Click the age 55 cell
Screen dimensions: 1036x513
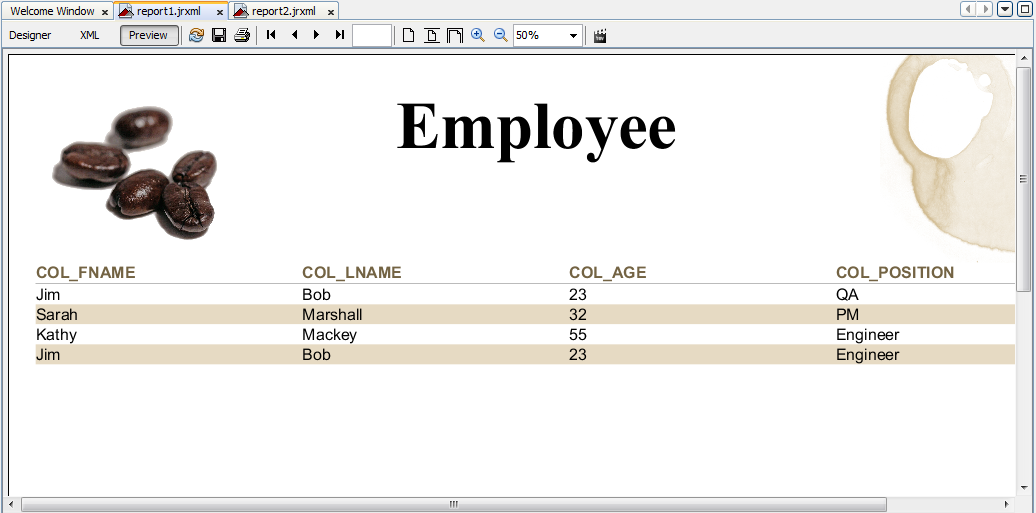pyautogui.click(x=578, y=335)
